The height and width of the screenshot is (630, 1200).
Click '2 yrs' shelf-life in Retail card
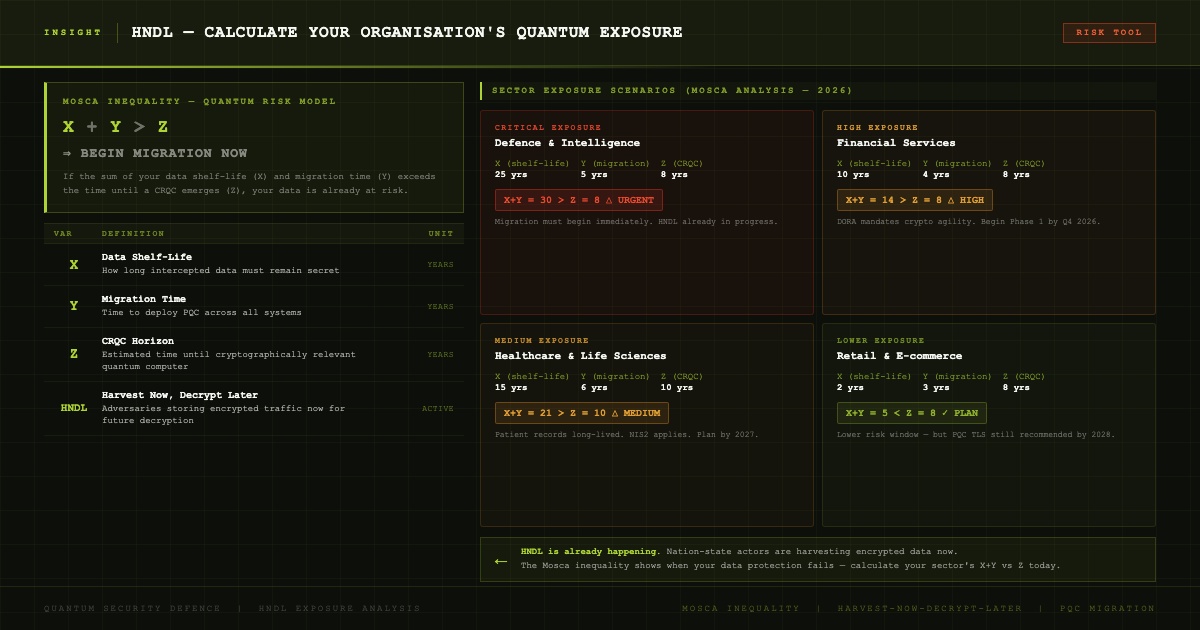coord(850,388)
